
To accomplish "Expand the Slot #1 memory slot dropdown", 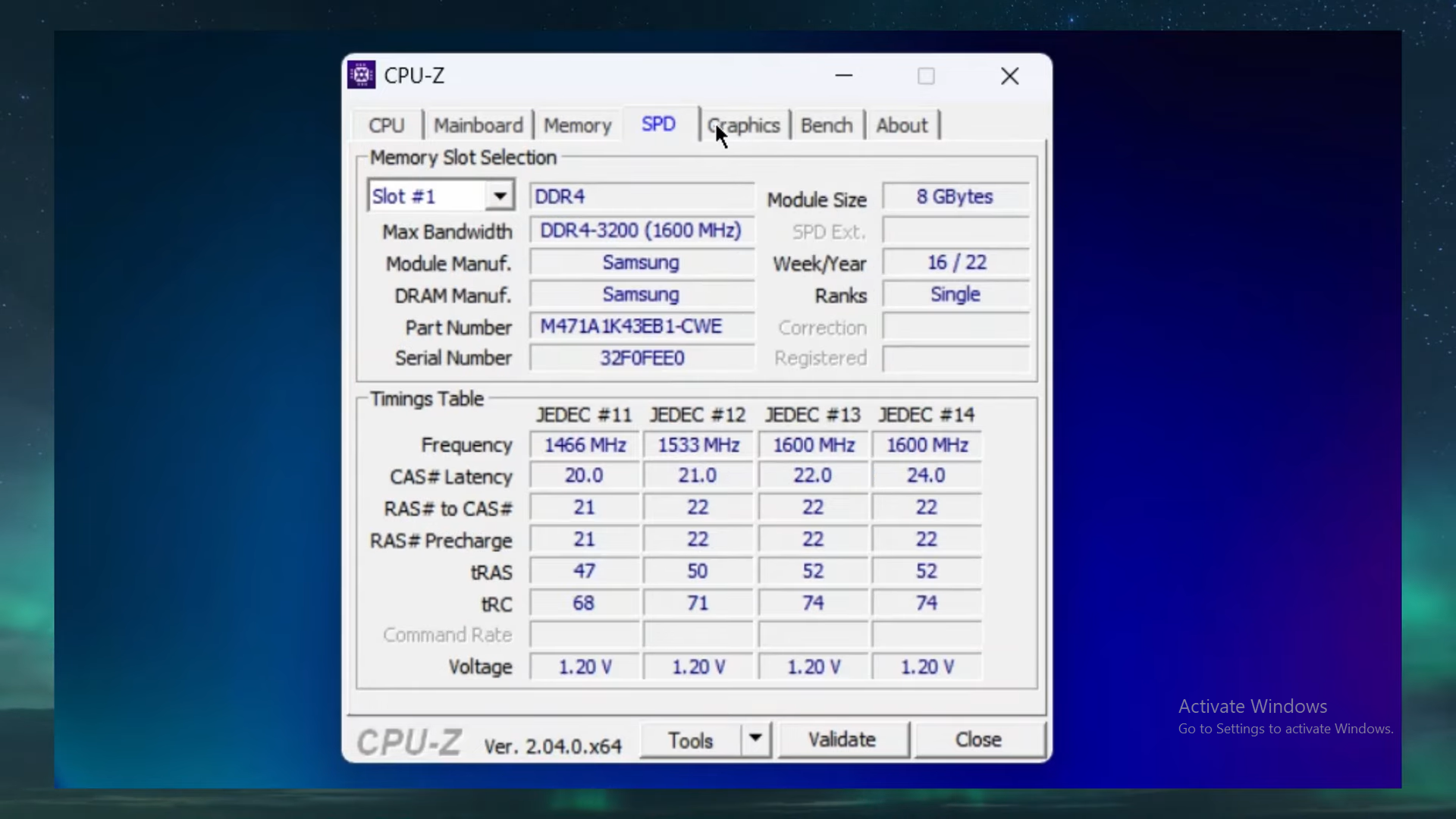I will coord(499,196).
